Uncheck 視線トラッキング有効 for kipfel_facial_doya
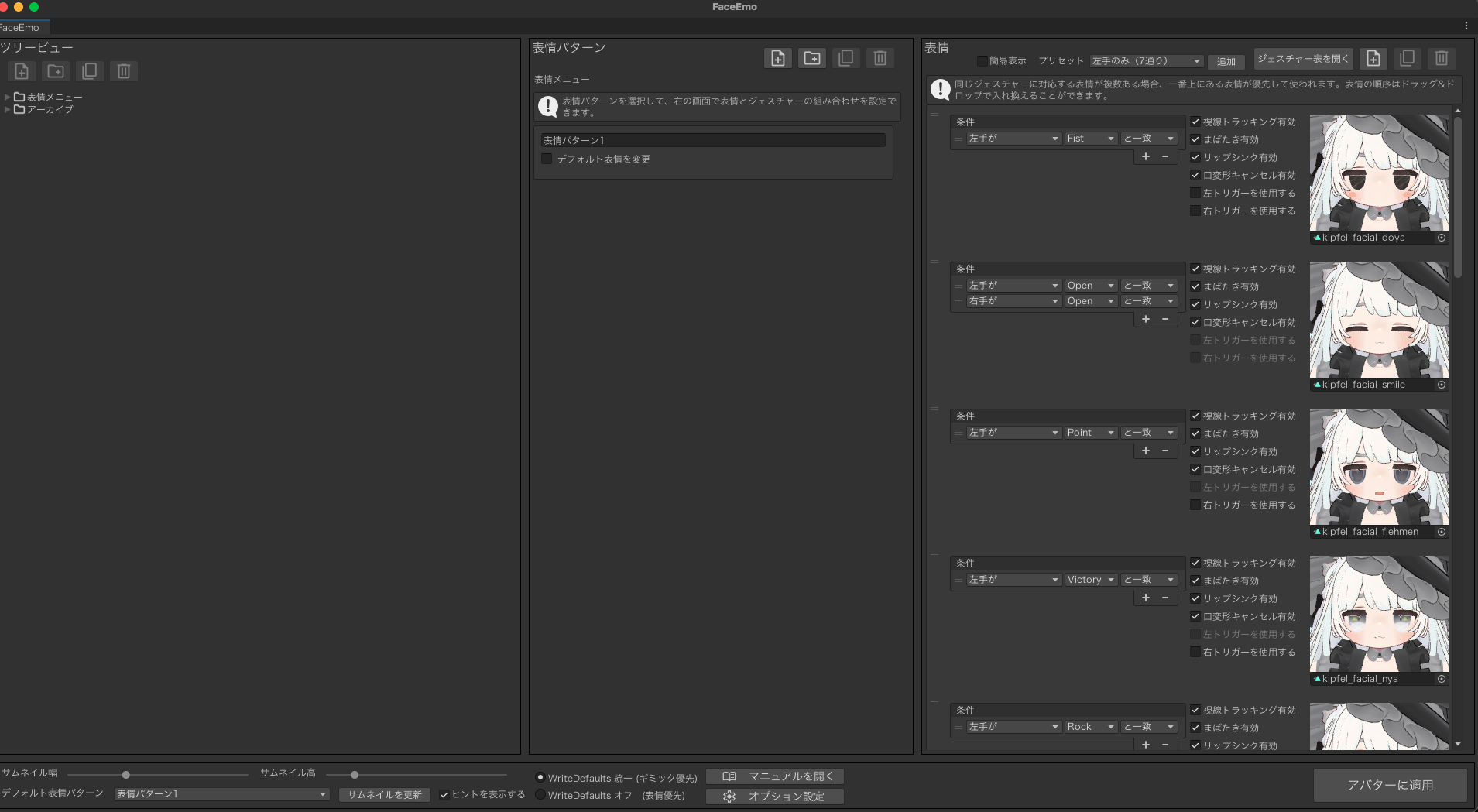Viewport: 1478px width, 812px height. click(1195, 121)
